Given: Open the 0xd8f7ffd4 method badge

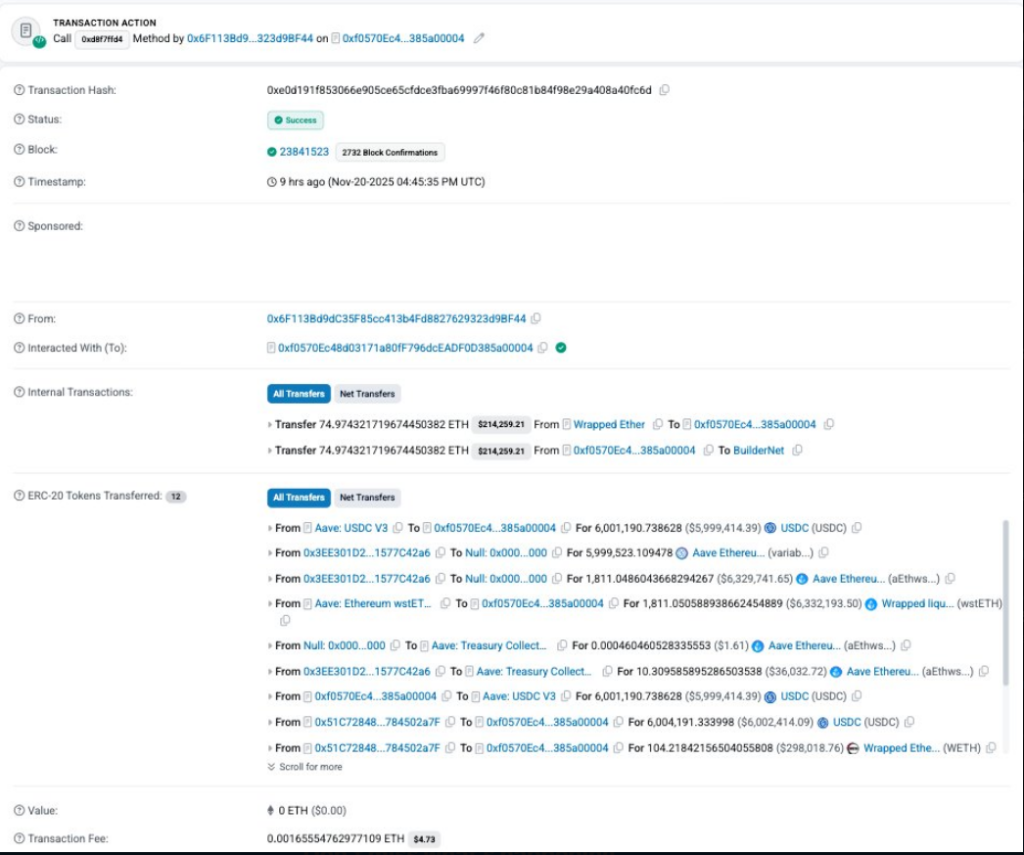Looking at the screenshot, I should click(x=102, y=38).
